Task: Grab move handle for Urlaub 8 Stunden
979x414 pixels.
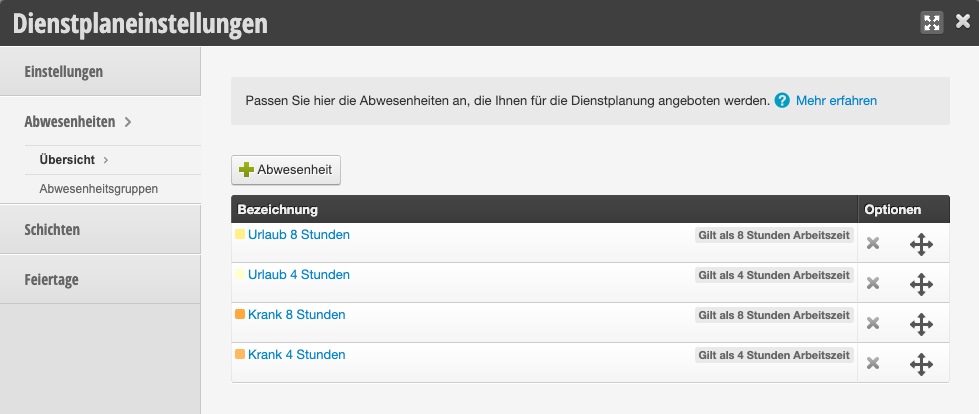Action: click(x=921, y=244)
